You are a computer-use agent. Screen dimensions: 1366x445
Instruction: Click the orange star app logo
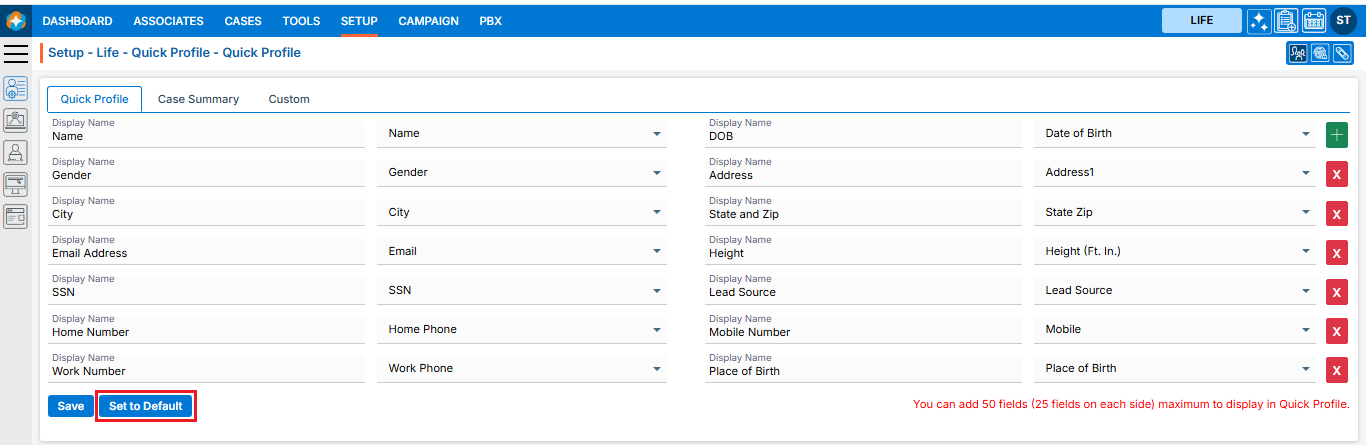[16, 21]
